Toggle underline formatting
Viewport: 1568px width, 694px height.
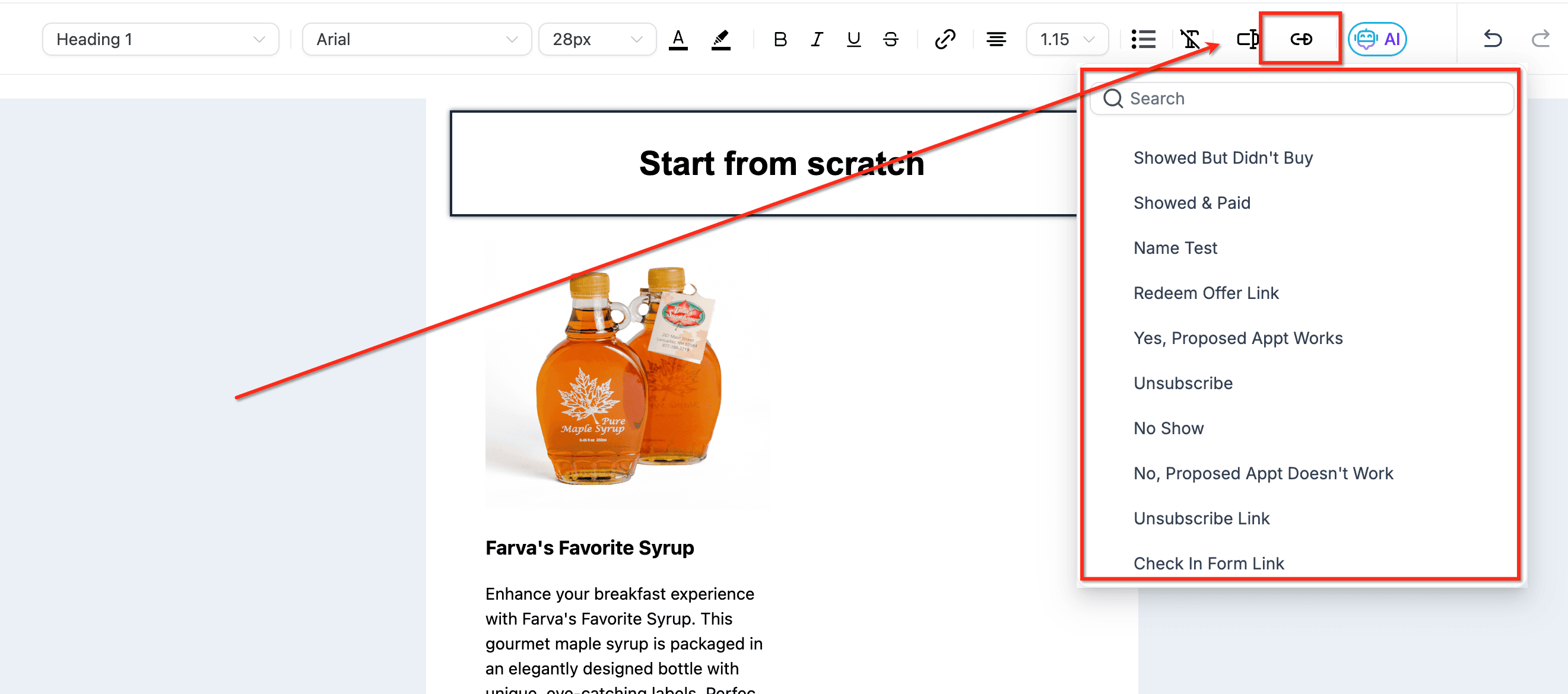click(853, 40)
